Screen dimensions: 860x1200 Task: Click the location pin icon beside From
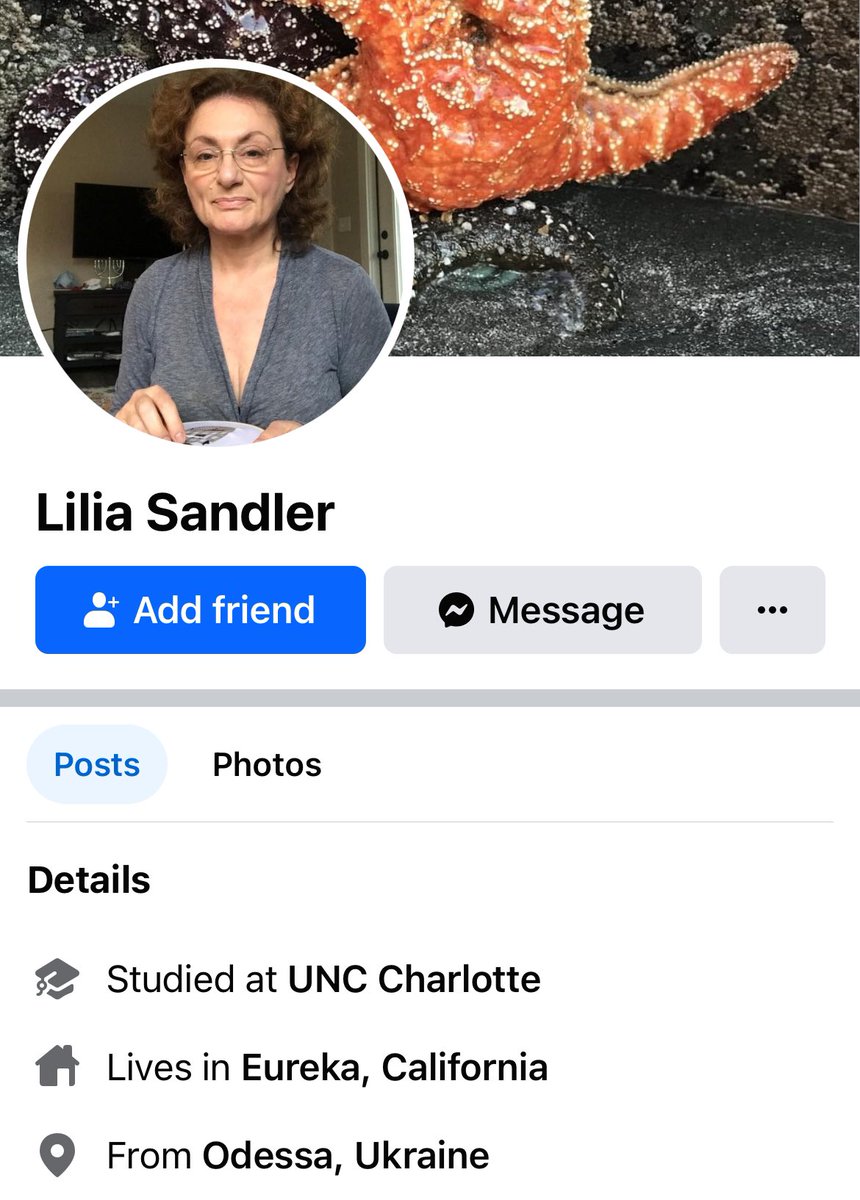click(56, 1157)
